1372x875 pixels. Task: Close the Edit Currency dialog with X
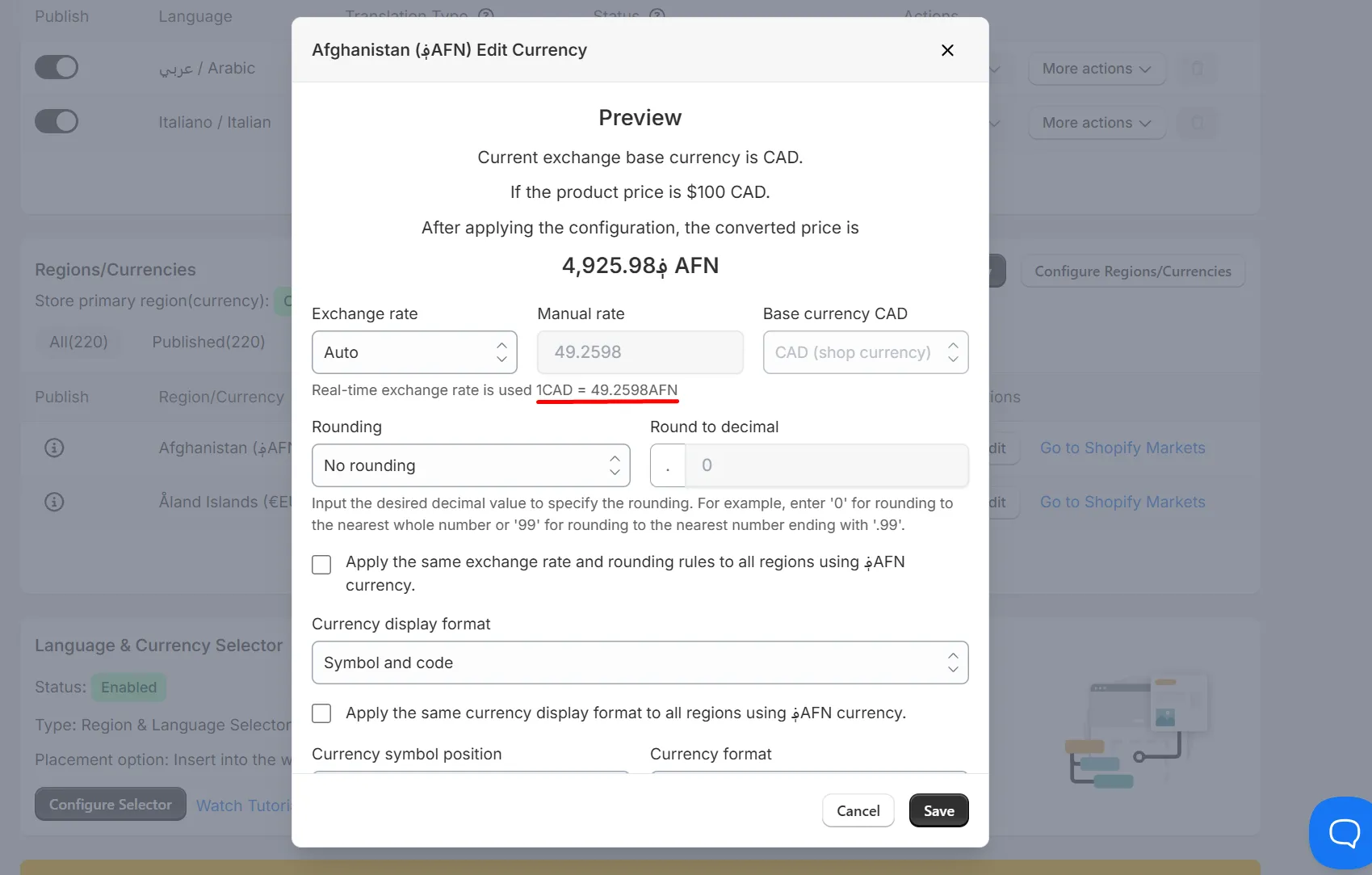click(x=947, y=50)
